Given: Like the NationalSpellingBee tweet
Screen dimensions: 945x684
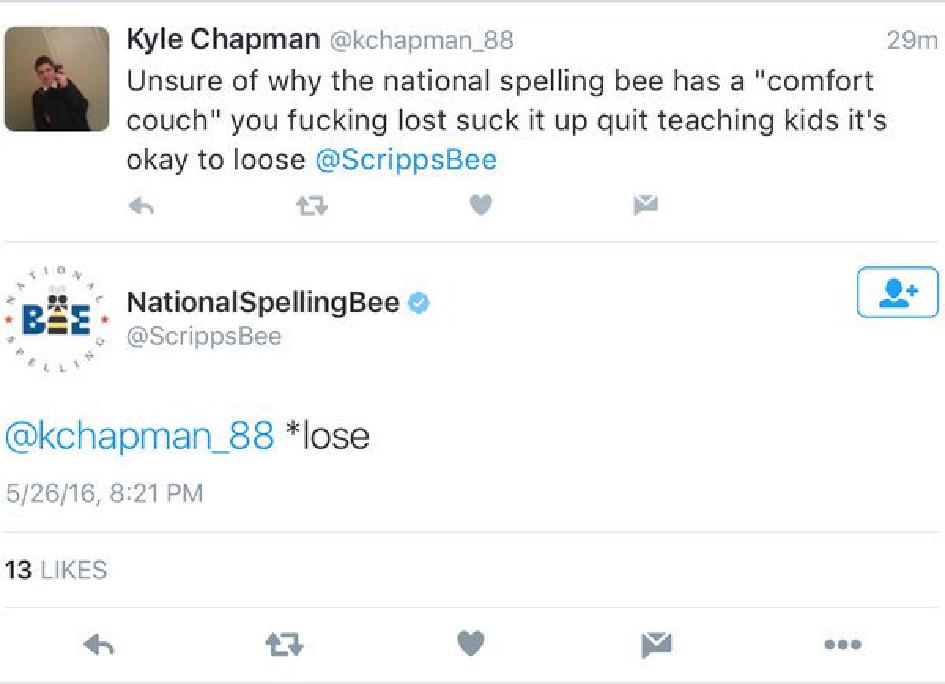Looking at the screenshot, I should tap(472, 645).
